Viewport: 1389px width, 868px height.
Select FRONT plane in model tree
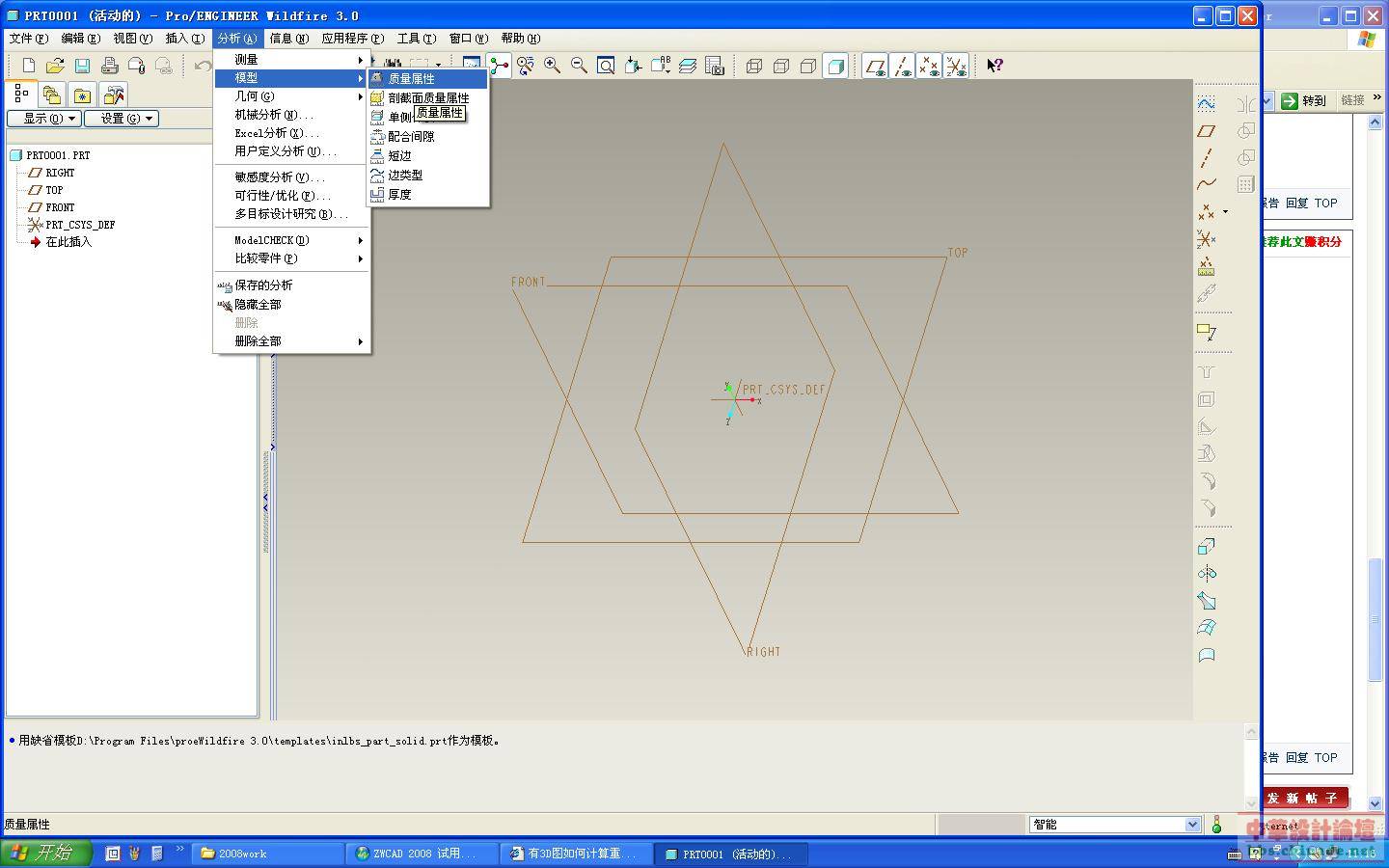click(60, 207)
